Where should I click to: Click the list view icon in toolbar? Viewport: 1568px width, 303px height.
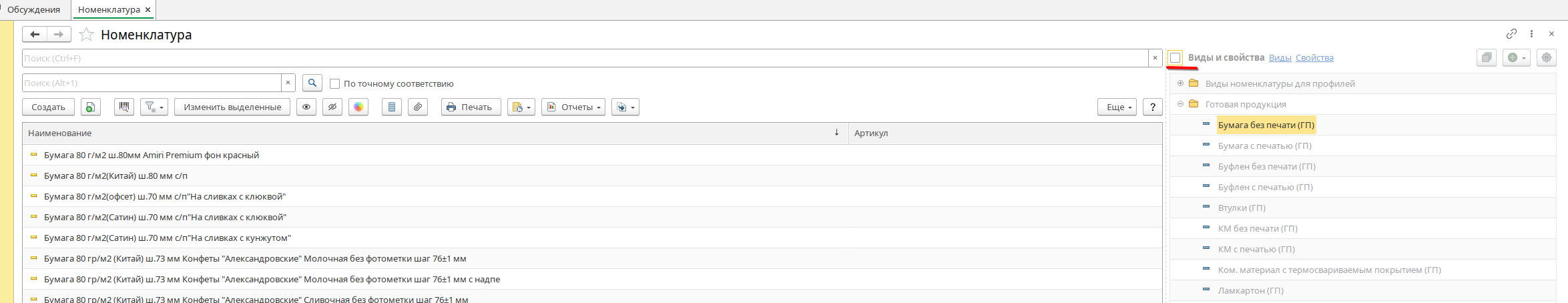(392, 107)
